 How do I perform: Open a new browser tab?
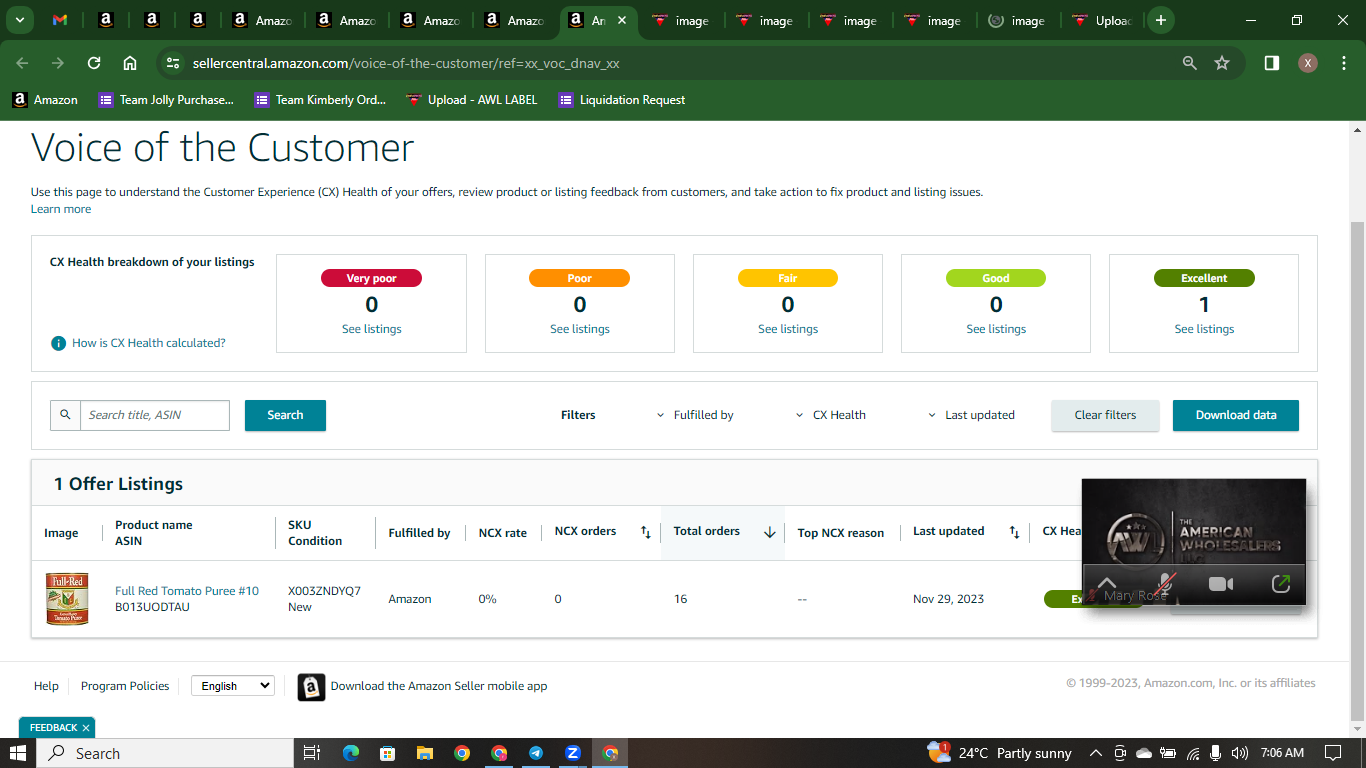click(1160, 20)
